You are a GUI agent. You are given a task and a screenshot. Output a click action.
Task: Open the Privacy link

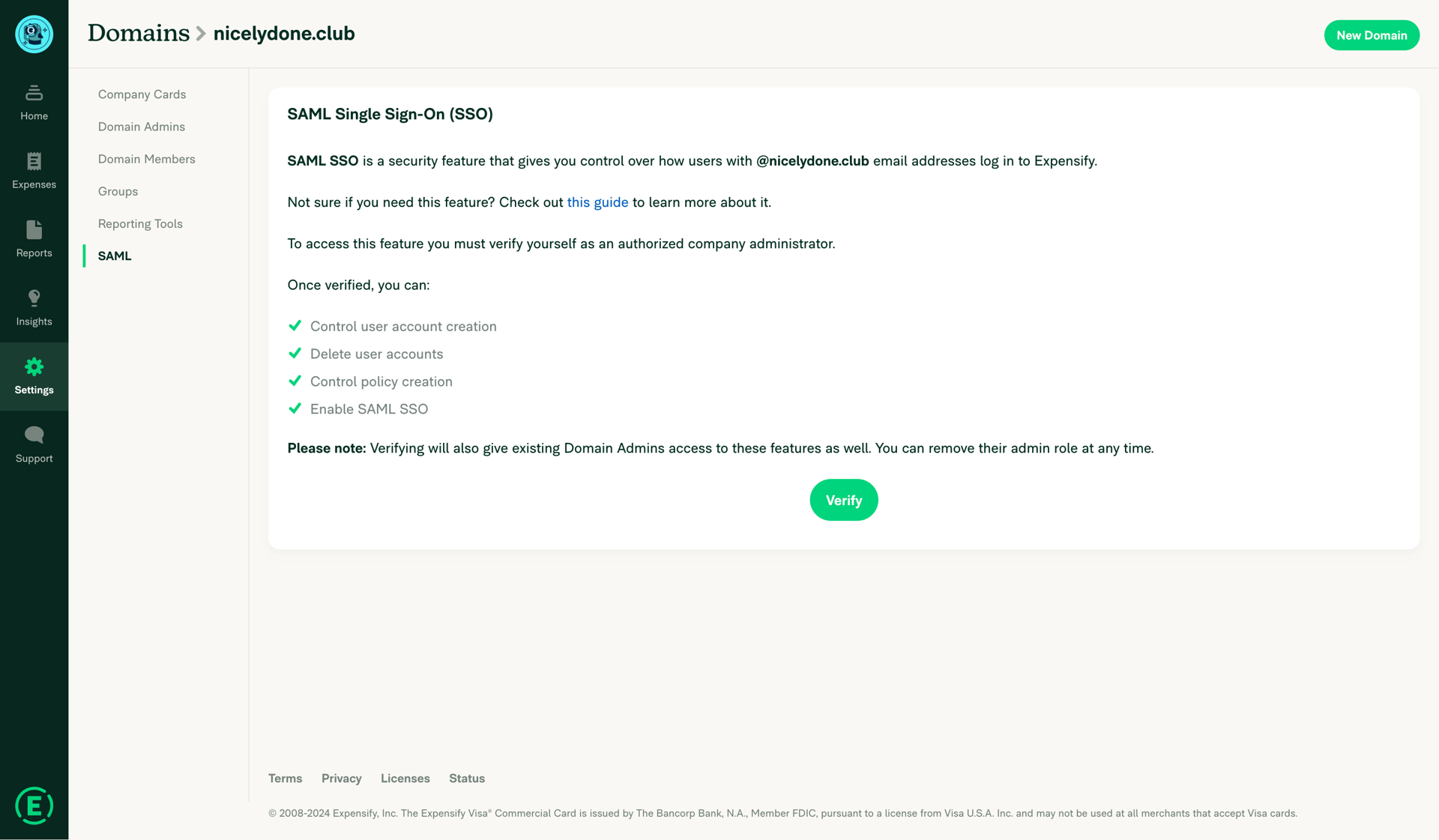pyautogui.click(x=341, y=779)
